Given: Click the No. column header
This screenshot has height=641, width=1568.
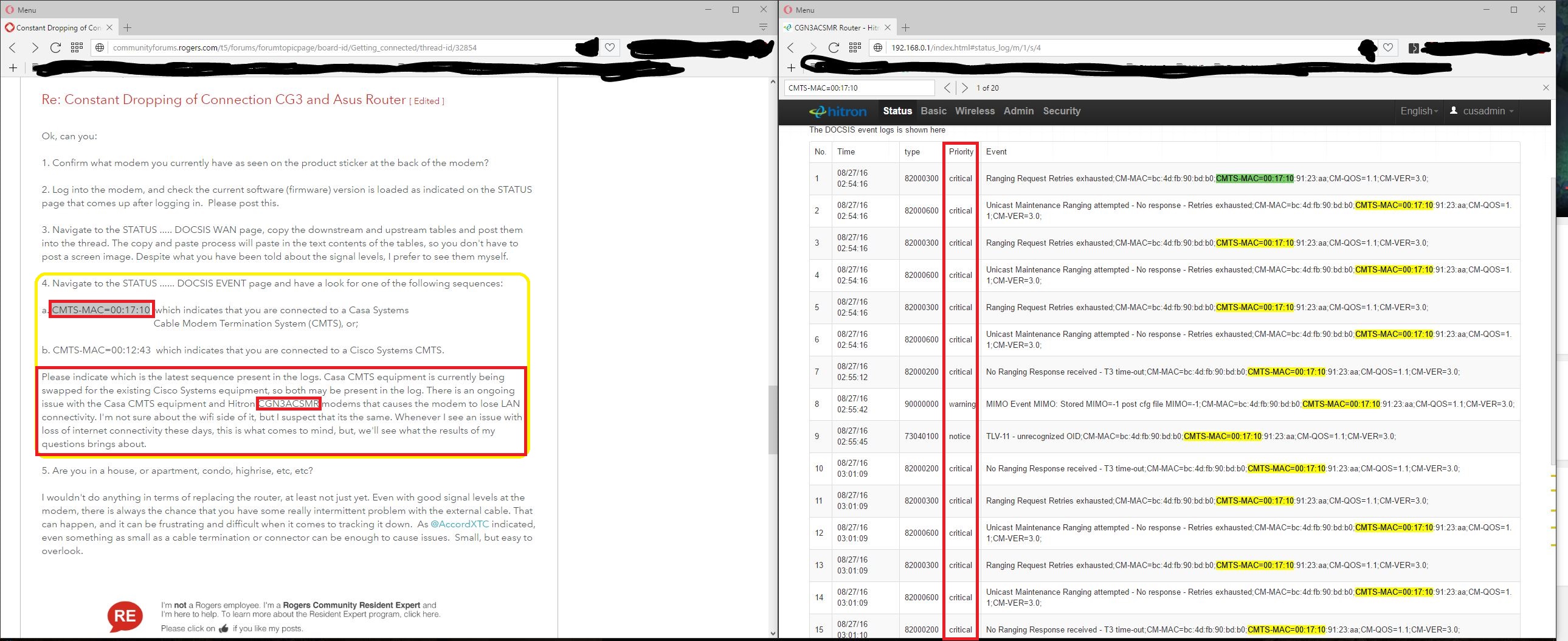Looking at the screenshot, I should [x=820, y=151].
